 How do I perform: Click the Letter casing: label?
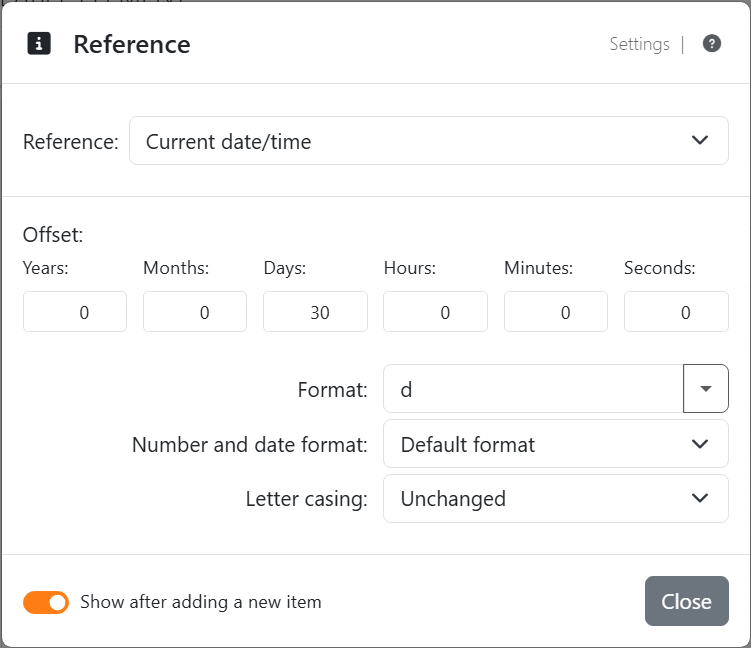coord(307,499)
